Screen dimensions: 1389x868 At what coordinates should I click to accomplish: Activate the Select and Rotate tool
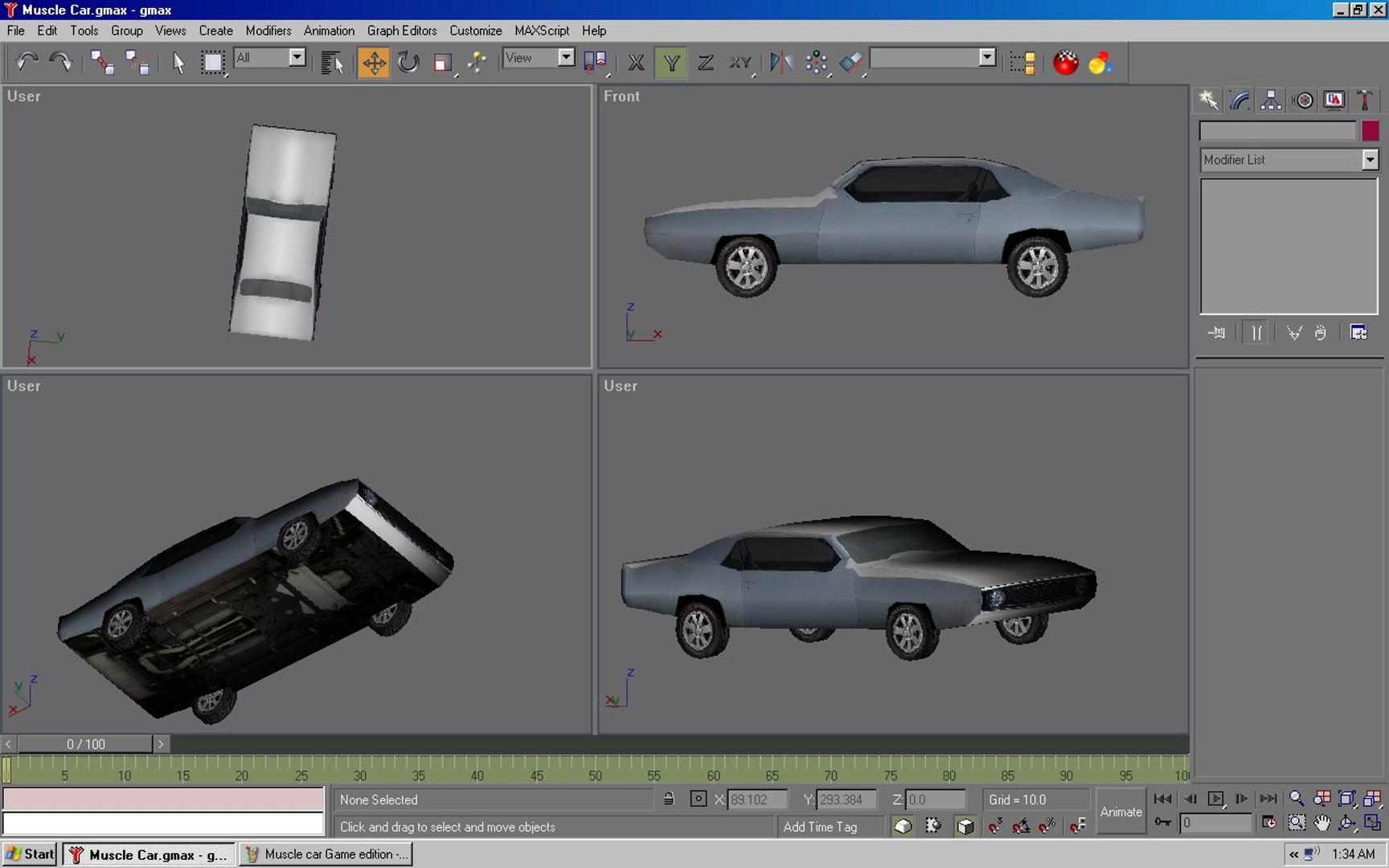tap(408, 62)
